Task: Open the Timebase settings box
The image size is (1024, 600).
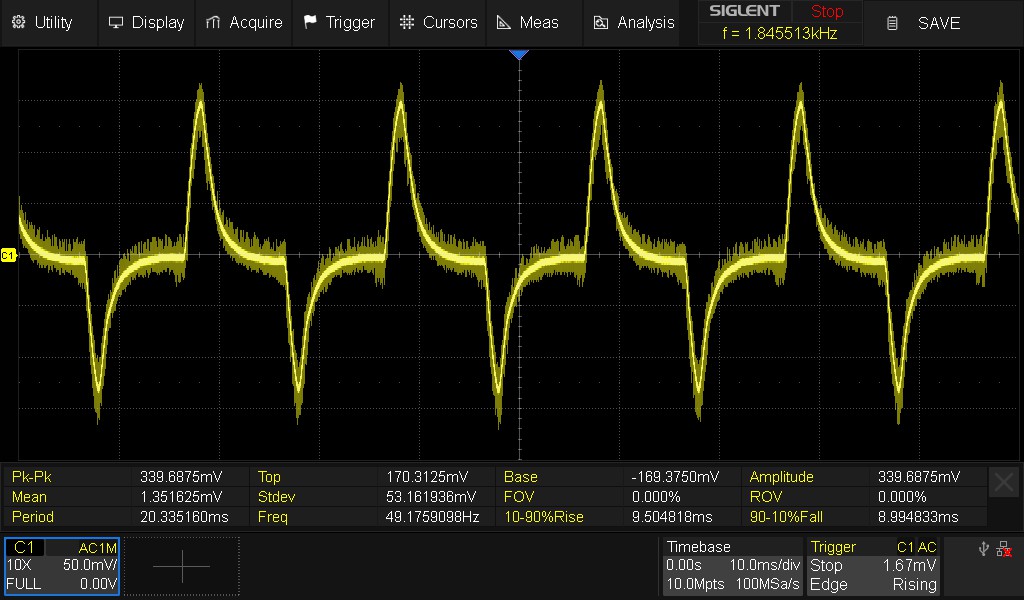Action: pyautogui.click(x=732, y=566)
